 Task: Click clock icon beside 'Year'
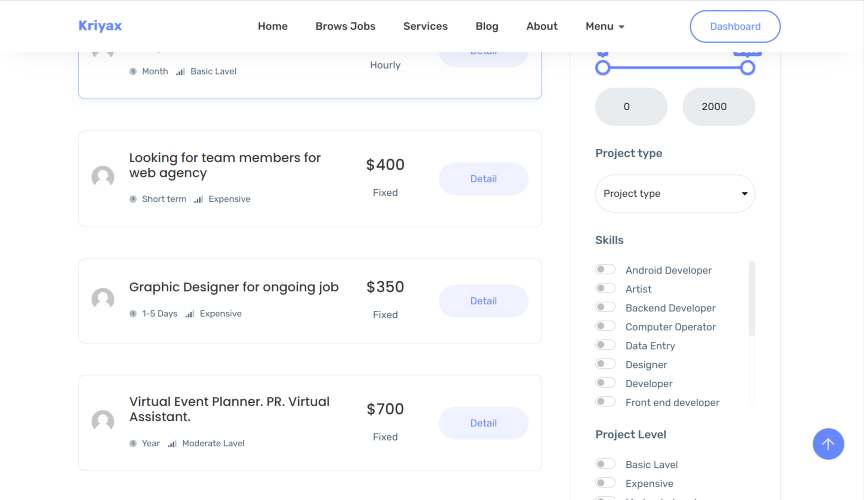[x=133, y=443]
